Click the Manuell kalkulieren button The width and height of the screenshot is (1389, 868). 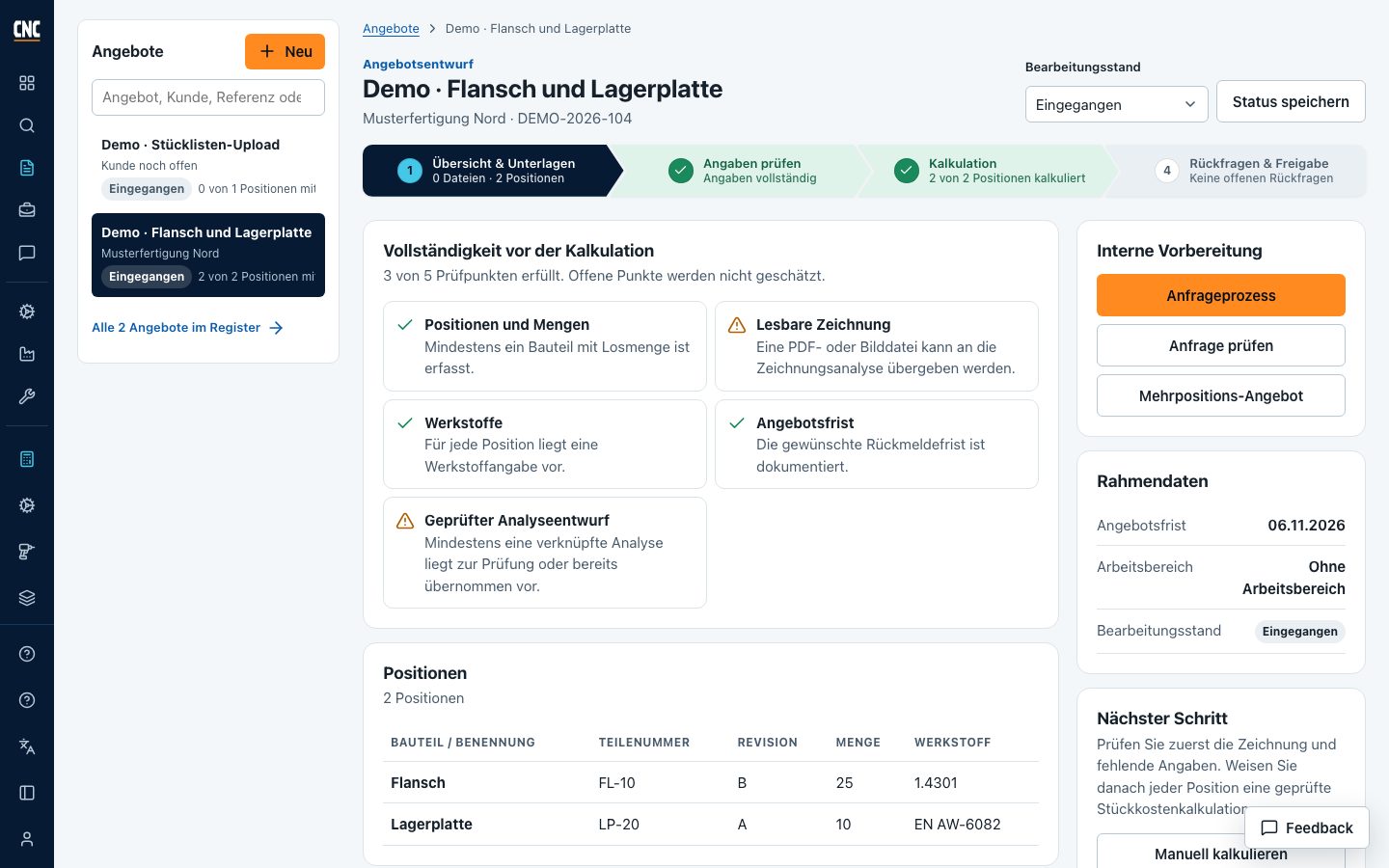pyautogui.click(x=1220, y=854)
